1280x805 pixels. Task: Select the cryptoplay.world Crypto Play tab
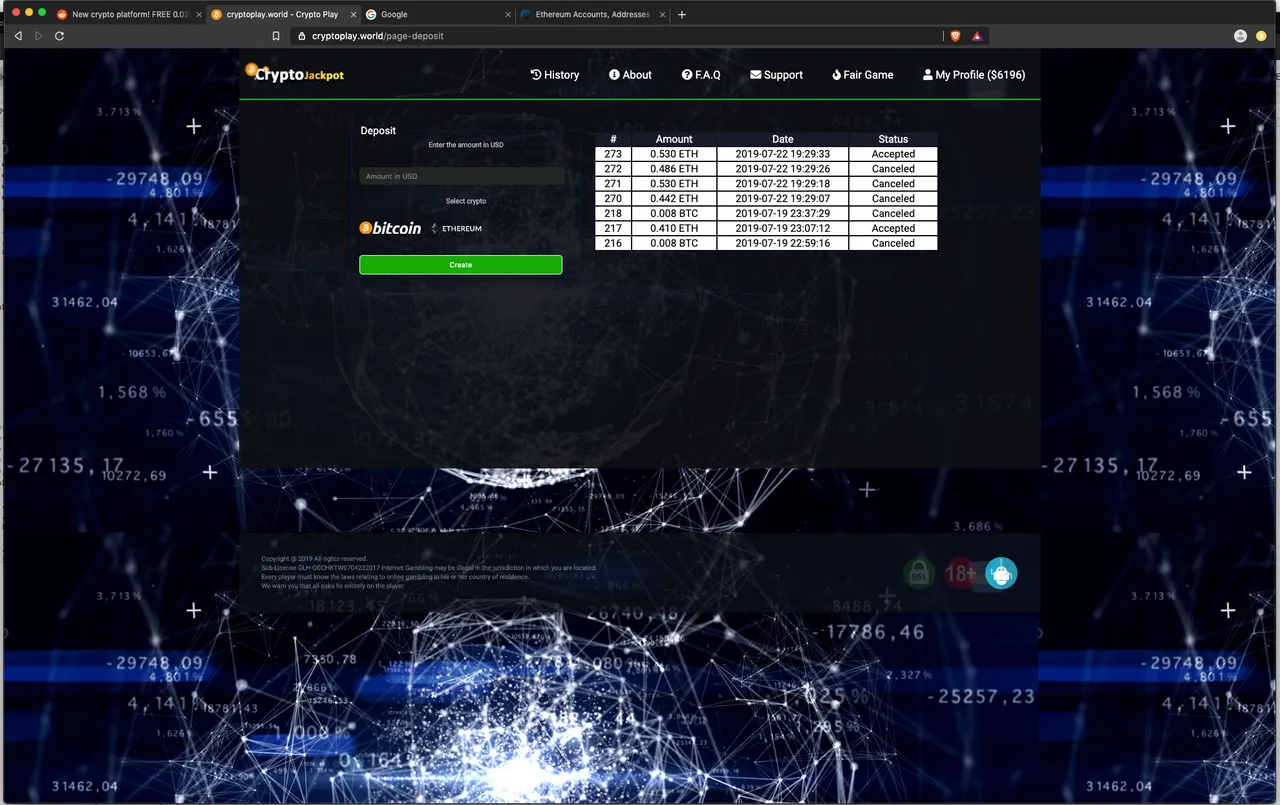[x=283, y=15]
